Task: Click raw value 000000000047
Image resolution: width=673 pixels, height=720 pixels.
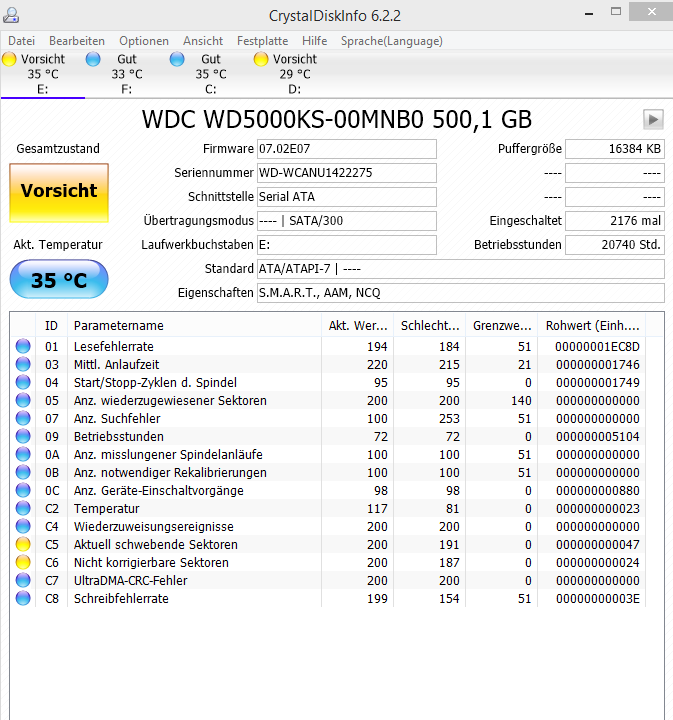Action: [x=598, y=545]
